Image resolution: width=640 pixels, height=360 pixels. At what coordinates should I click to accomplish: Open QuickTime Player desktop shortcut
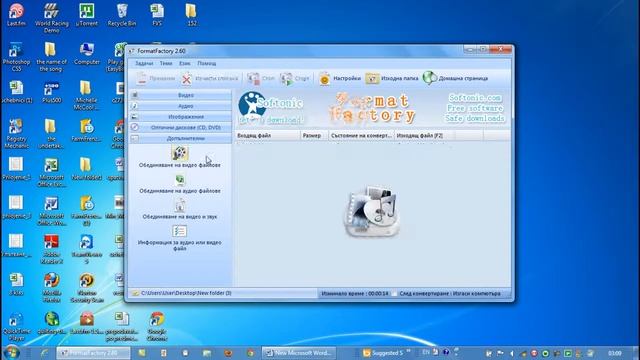pos(16,327)
